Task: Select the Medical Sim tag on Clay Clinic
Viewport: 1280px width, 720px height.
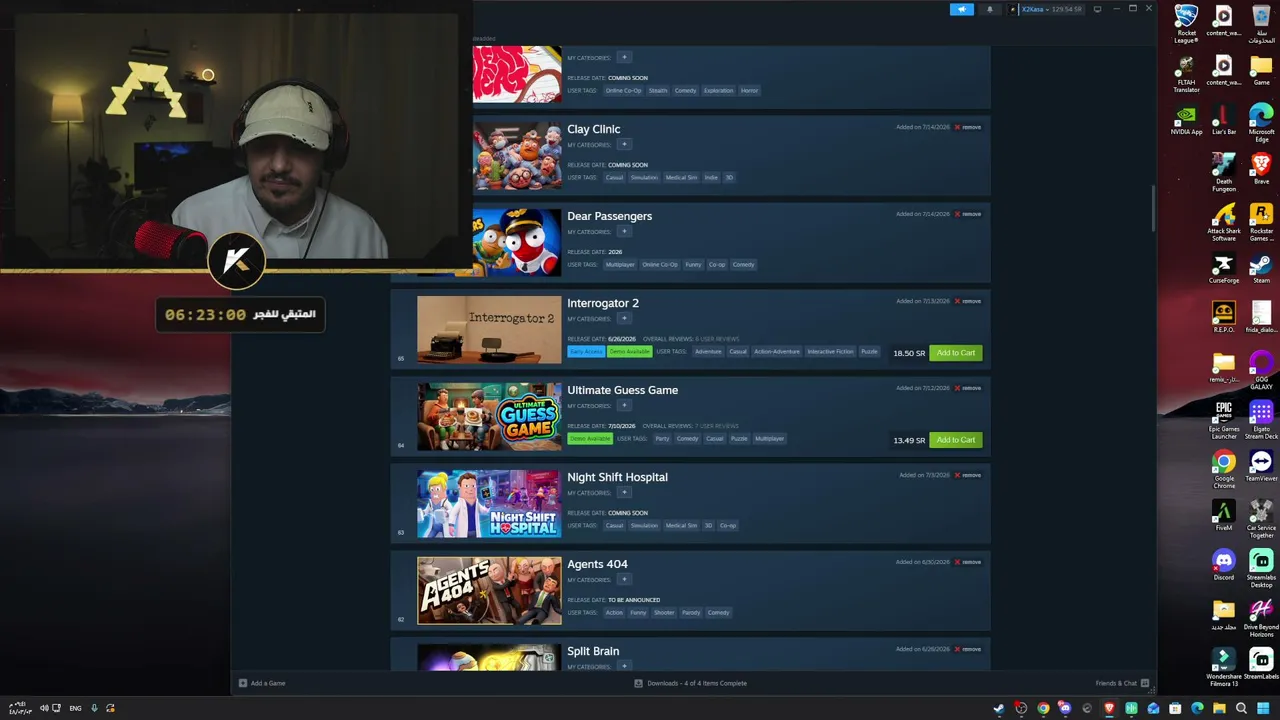Action: pyautogui.click(x=681, y=178)
